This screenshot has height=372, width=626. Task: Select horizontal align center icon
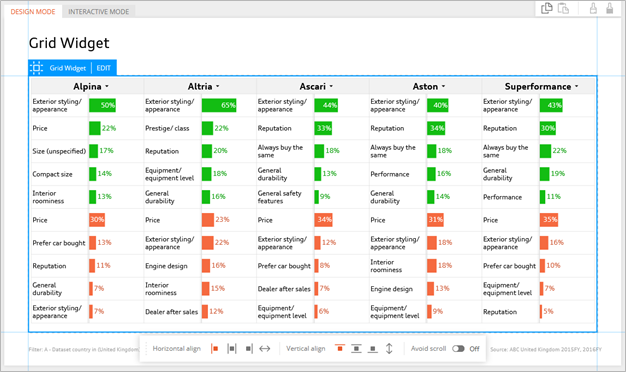tap(232, 348)
